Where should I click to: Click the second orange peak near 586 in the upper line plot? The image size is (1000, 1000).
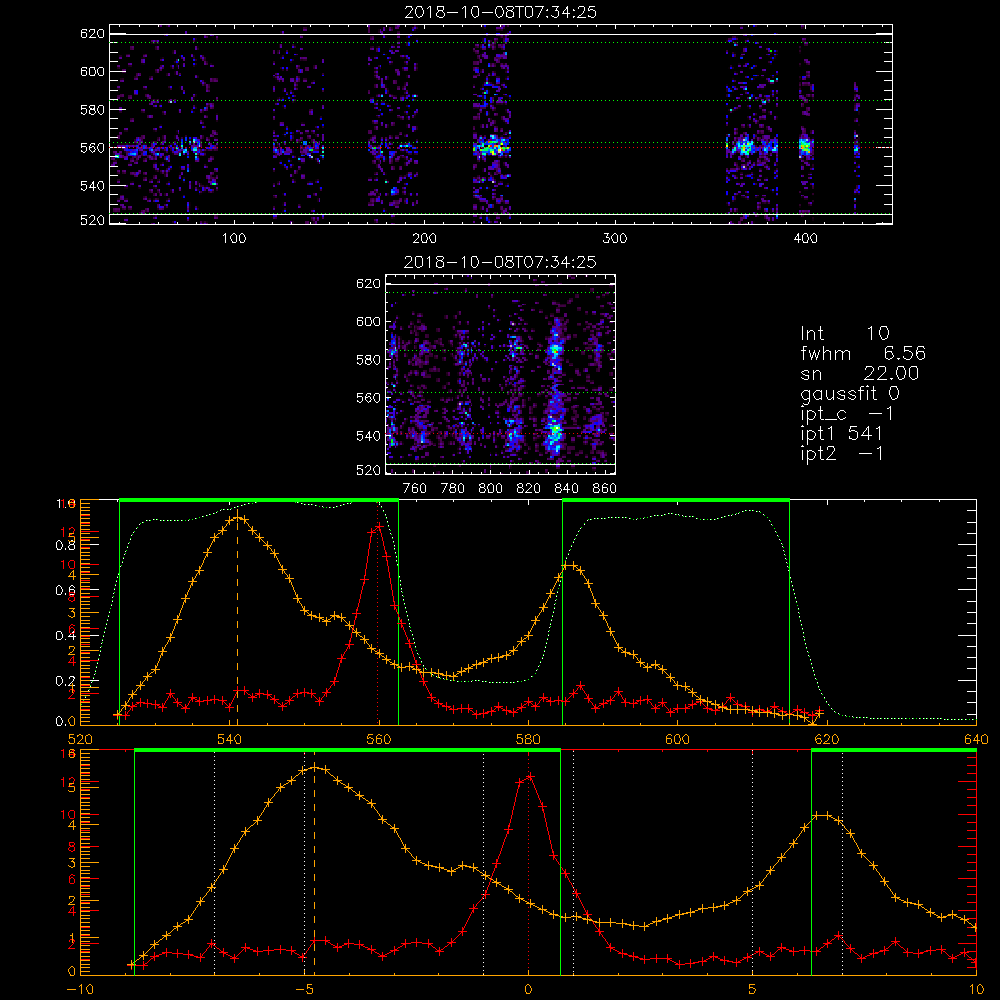[570, 565]
